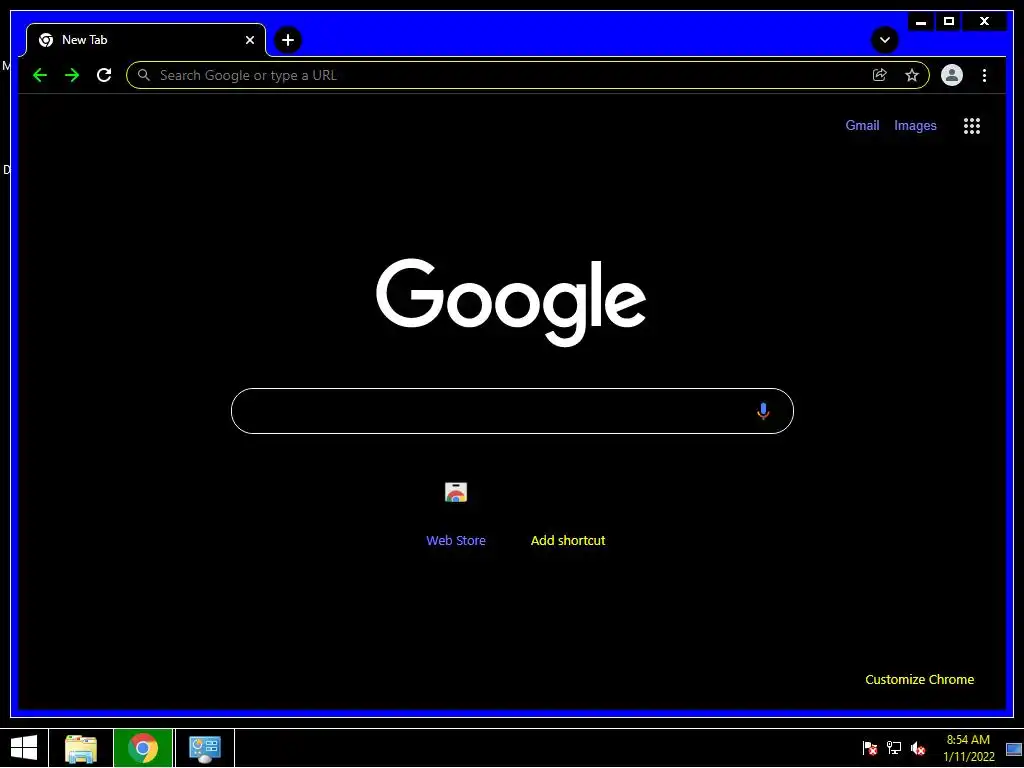Maximize the Chrome window

949,22
